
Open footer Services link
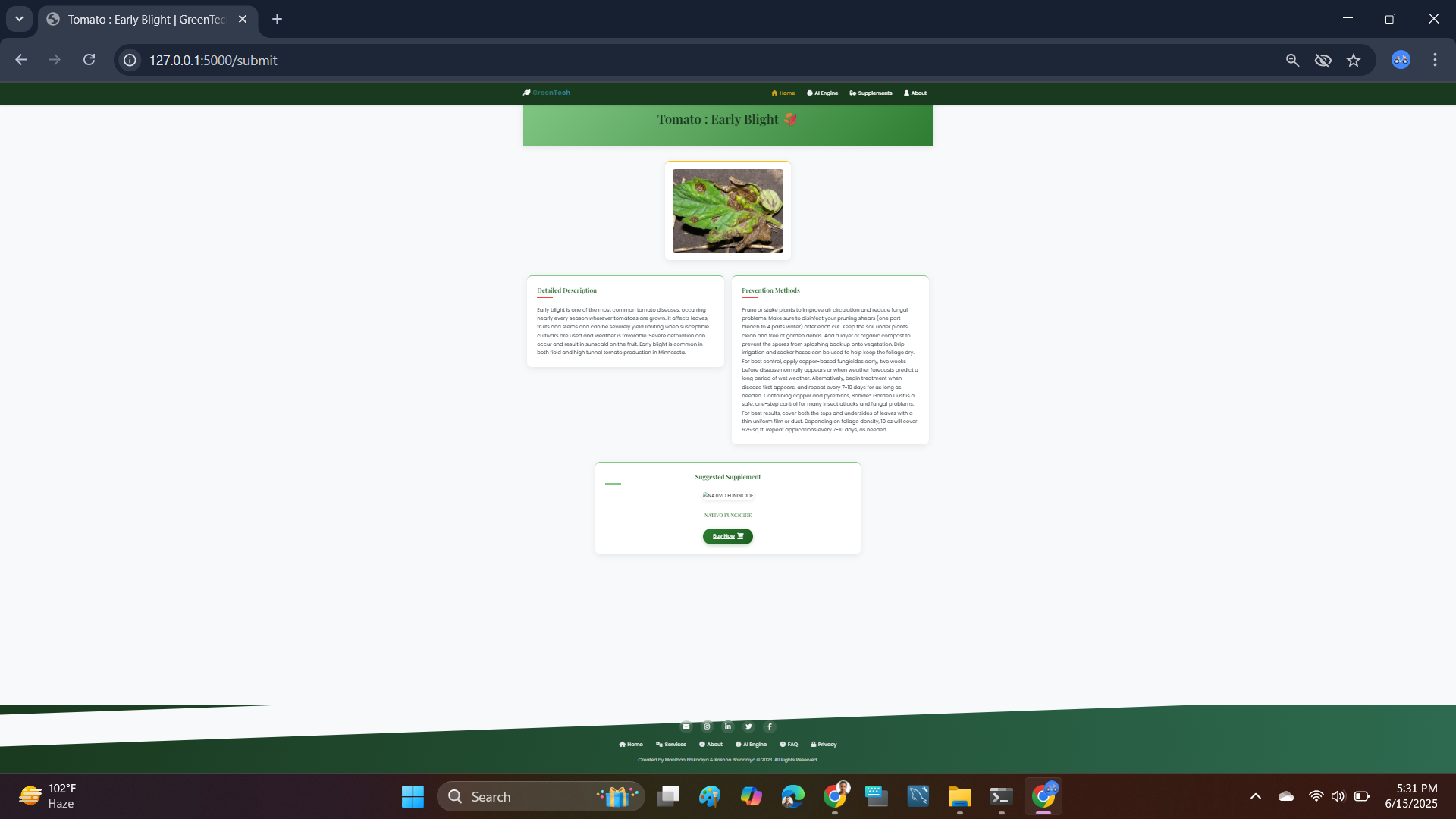click(x=671, y=745)
